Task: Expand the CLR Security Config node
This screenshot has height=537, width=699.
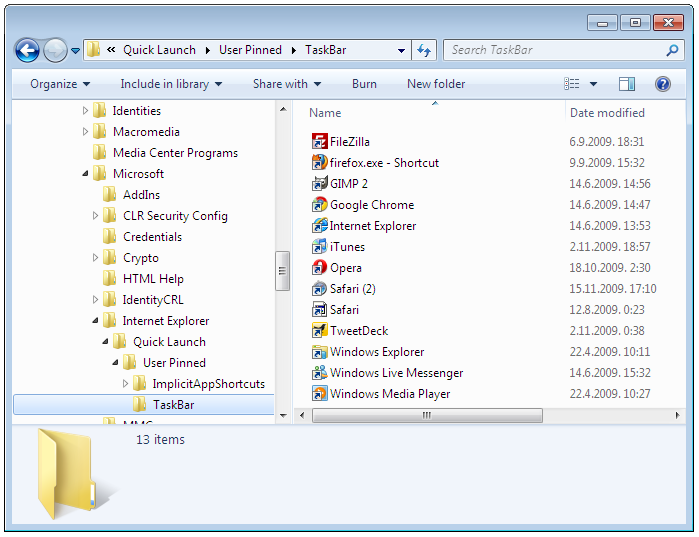Action: click(95, 216)
